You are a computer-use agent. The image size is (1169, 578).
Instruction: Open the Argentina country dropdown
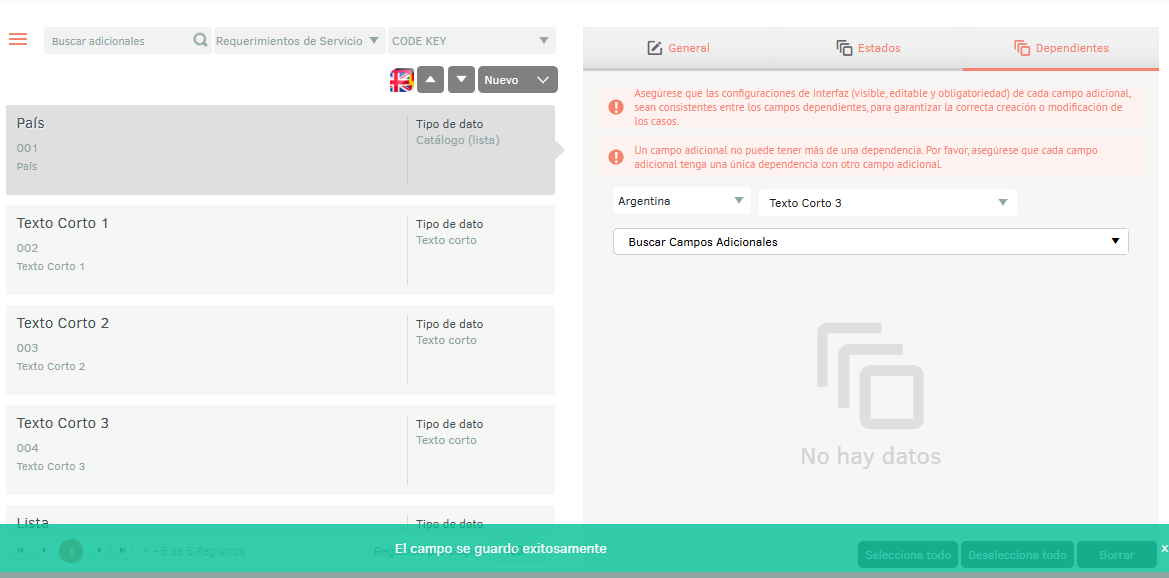click(x=682, y=202)
